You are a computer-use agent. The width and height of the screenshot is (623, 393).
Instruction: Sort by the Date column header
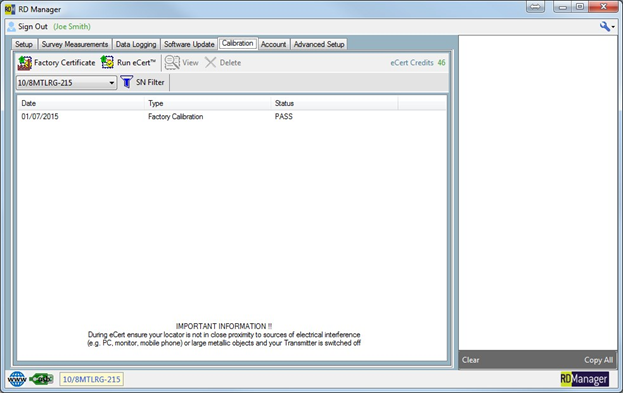(81, 103)
